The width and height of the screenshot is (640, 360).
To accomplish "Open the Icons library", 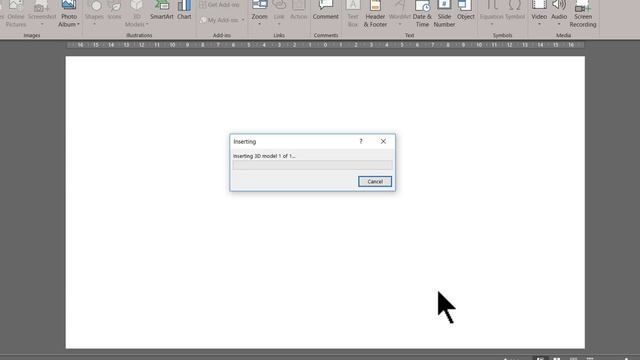I will 115,11.
